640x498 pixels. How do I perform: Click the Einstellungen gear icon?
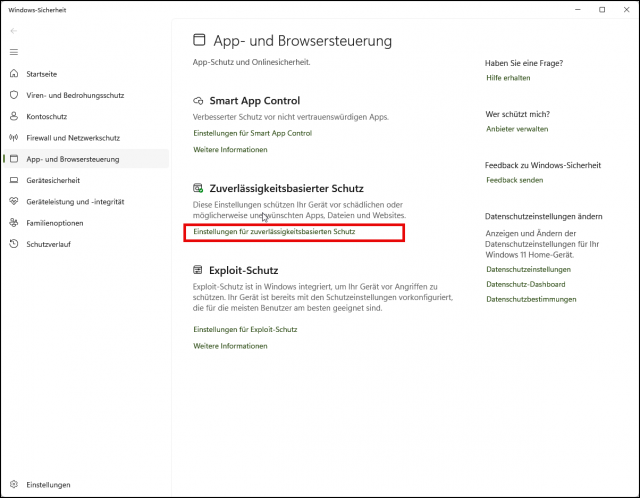pyautogui.click(x=14, y=485)
